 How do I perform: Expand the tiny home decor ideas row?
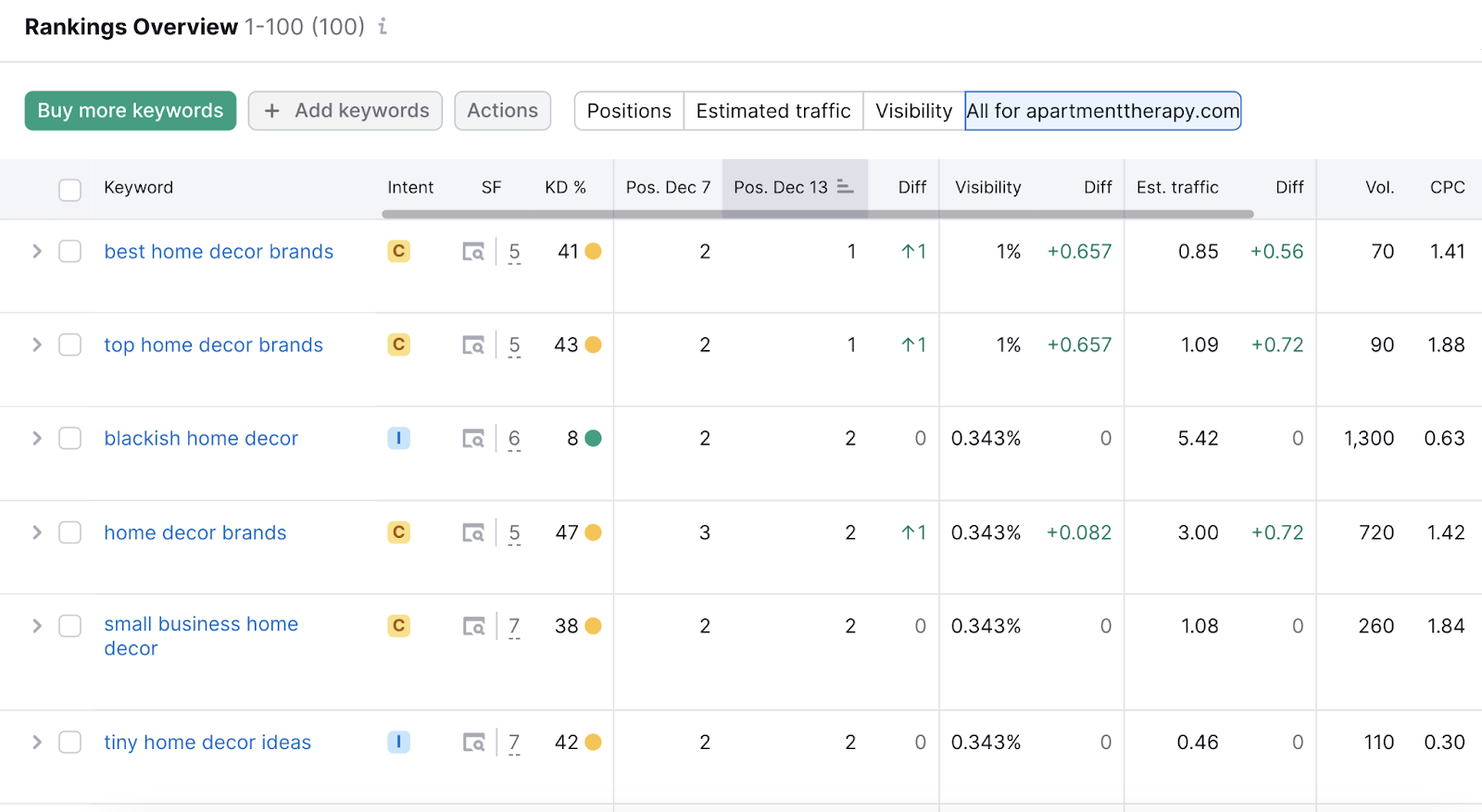tap(37, 743)
